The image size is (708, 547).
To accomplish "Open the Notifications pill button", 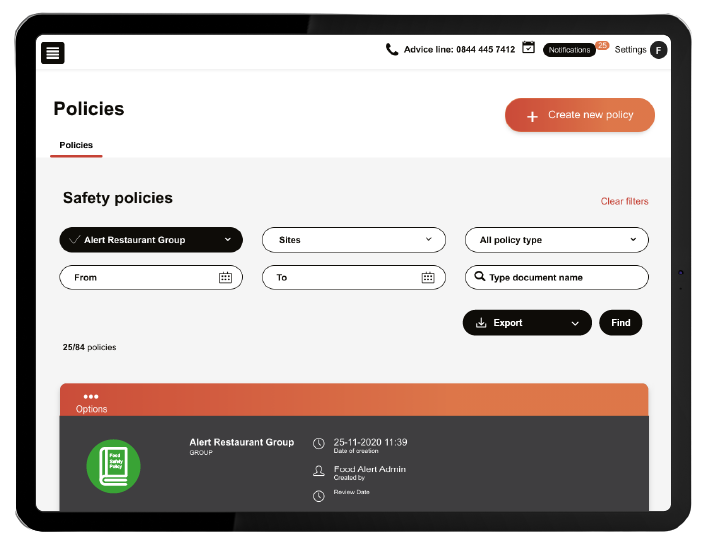I will click(x=568, y=50).
